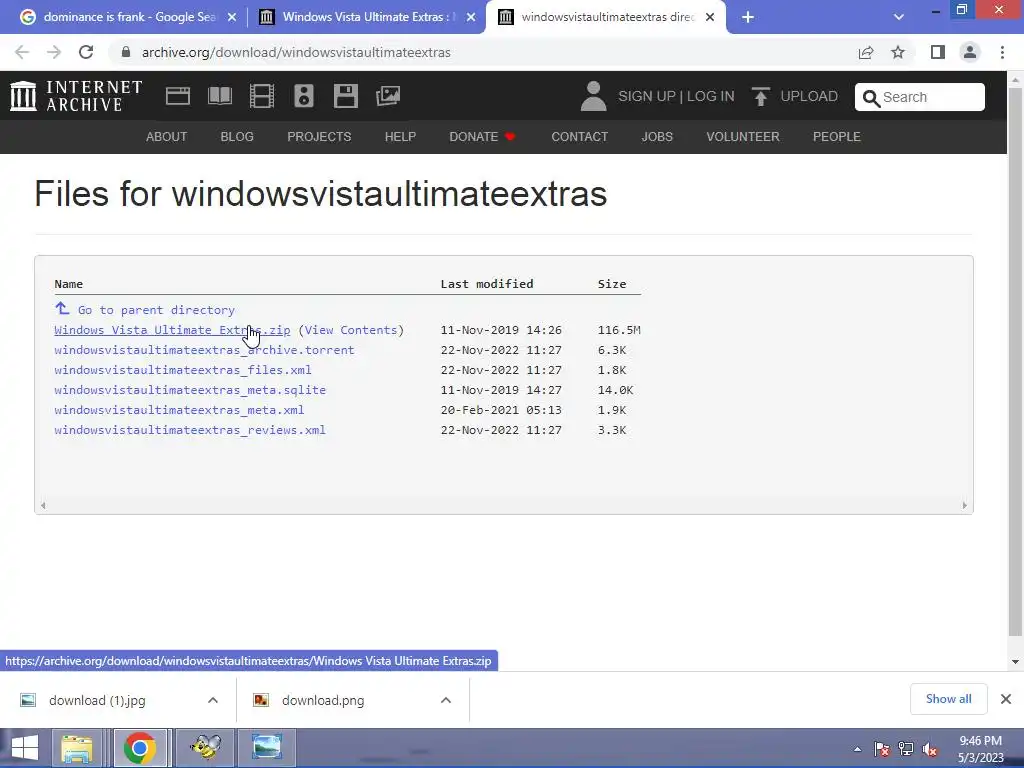Open the ABOUT menu item
The height and width of the screenshot is (768, 1024).
point(167,136)
